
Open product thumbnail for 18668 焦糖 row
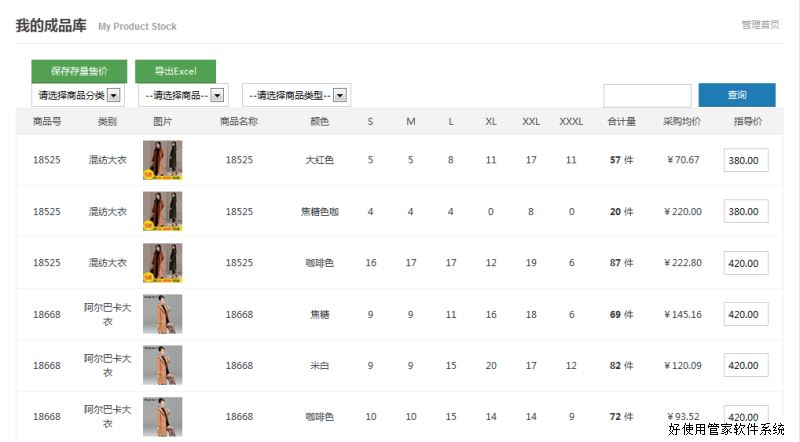coord(162,314)
